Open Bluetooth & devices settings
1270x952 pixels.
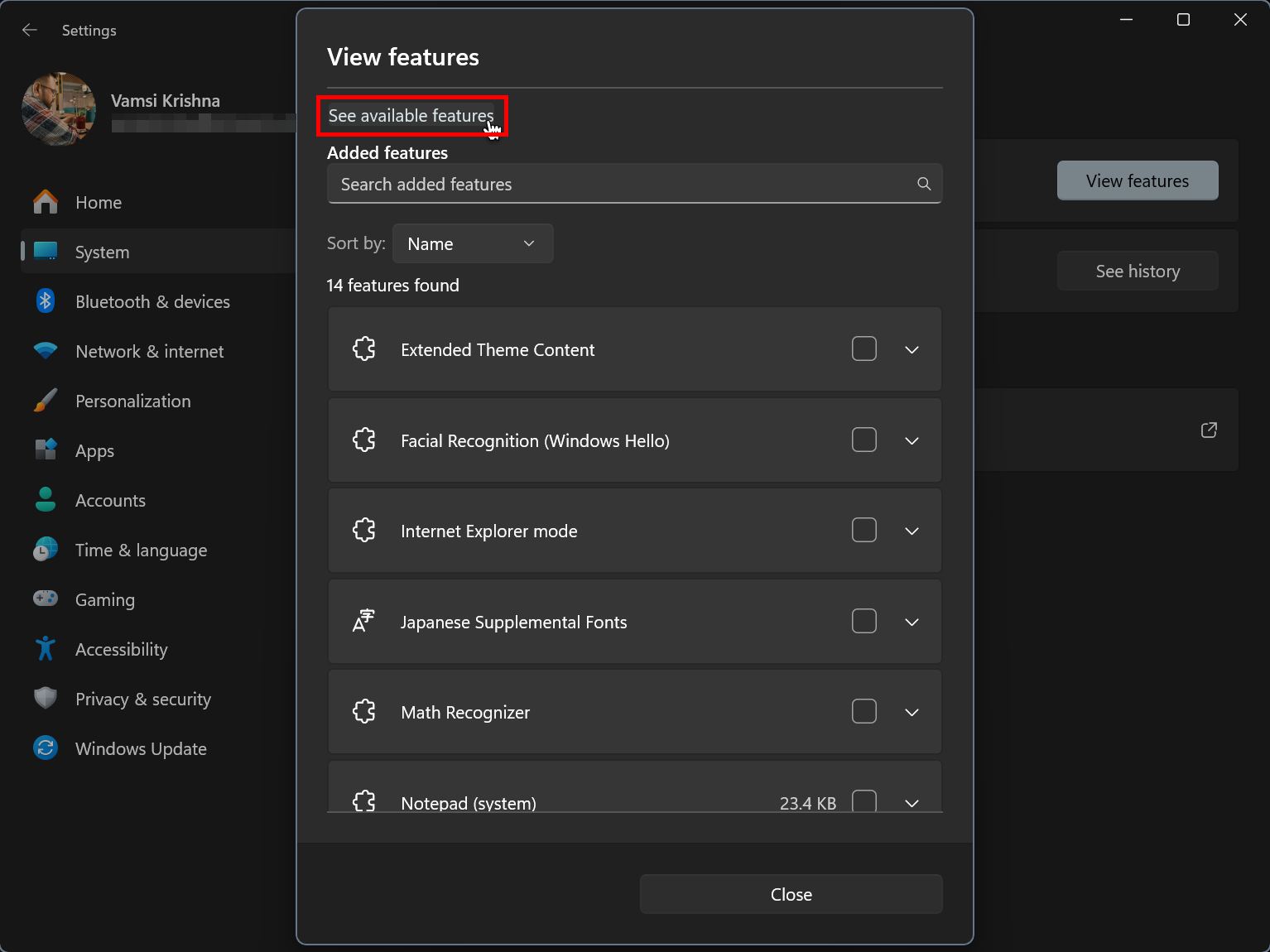152,301
